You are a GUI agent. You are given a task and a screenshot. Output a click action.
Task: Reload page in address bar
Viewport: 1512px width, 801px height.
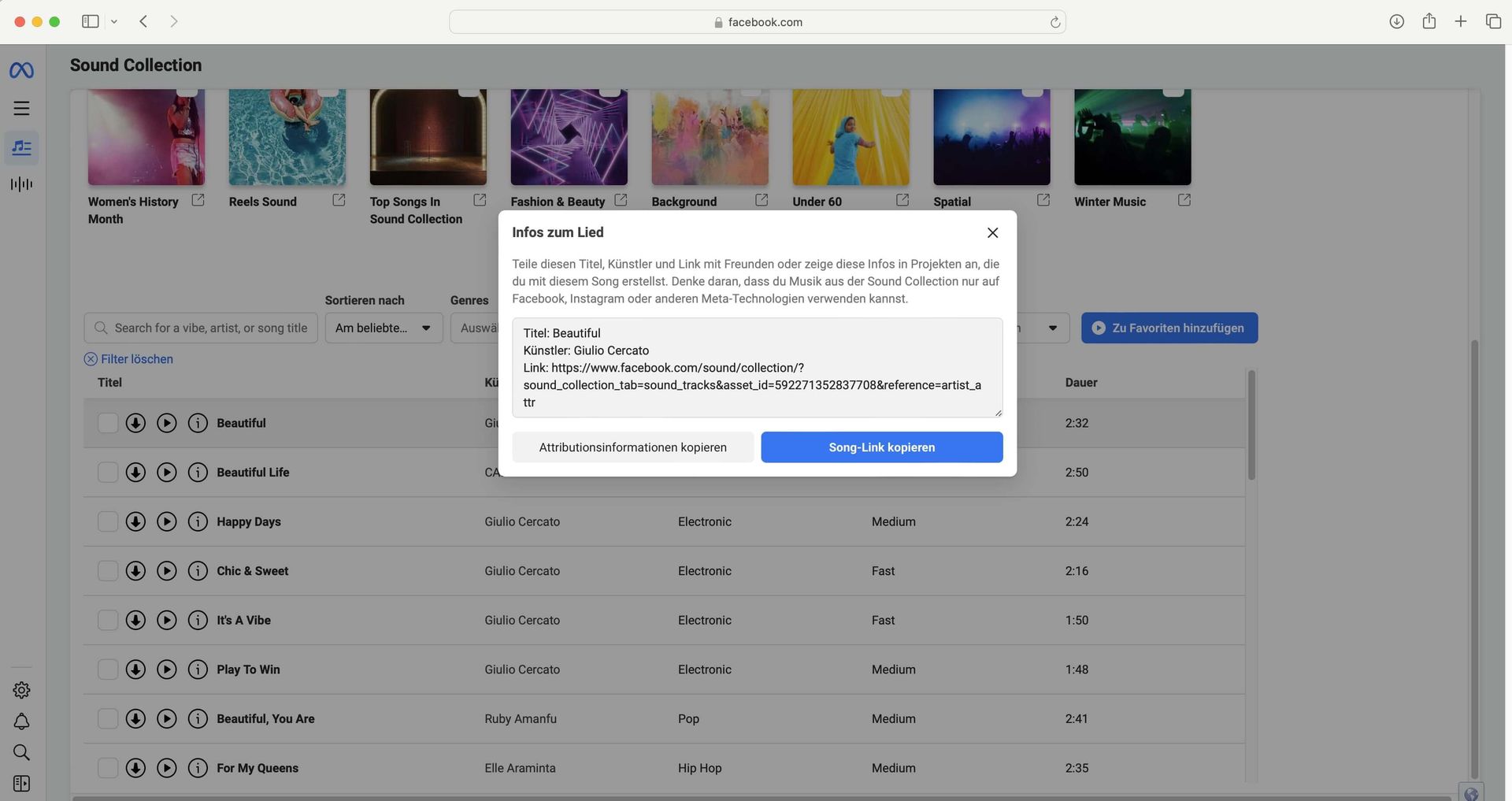tap(1054, 22)
